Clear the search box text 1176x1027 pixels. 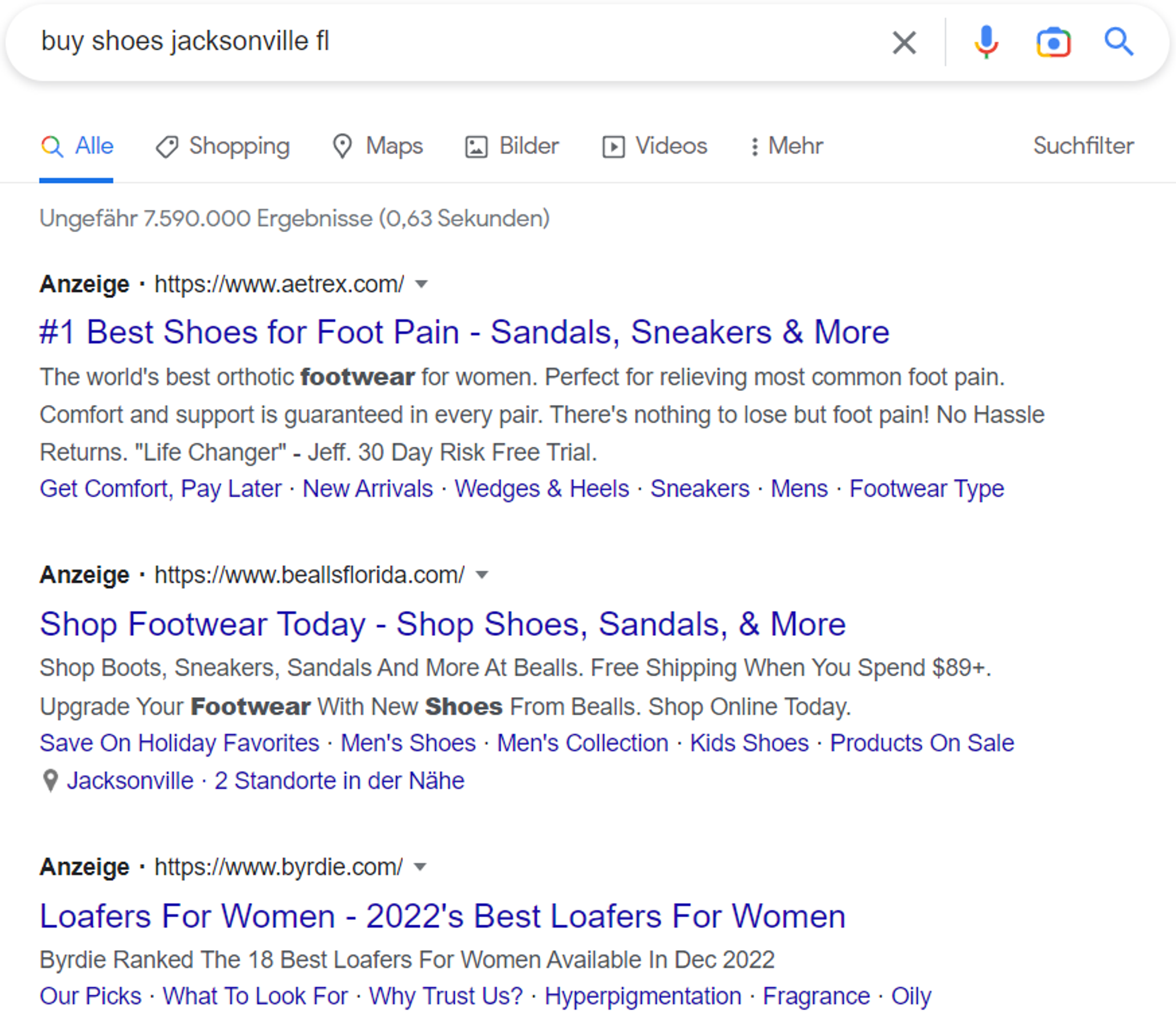pos(904,43)
